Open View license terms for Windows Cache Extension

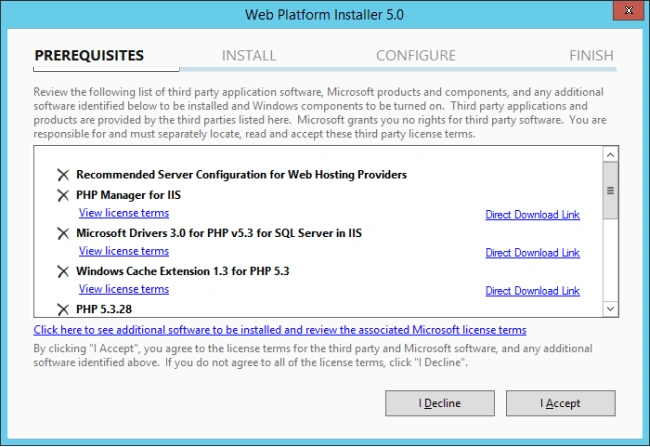[124, 289]
